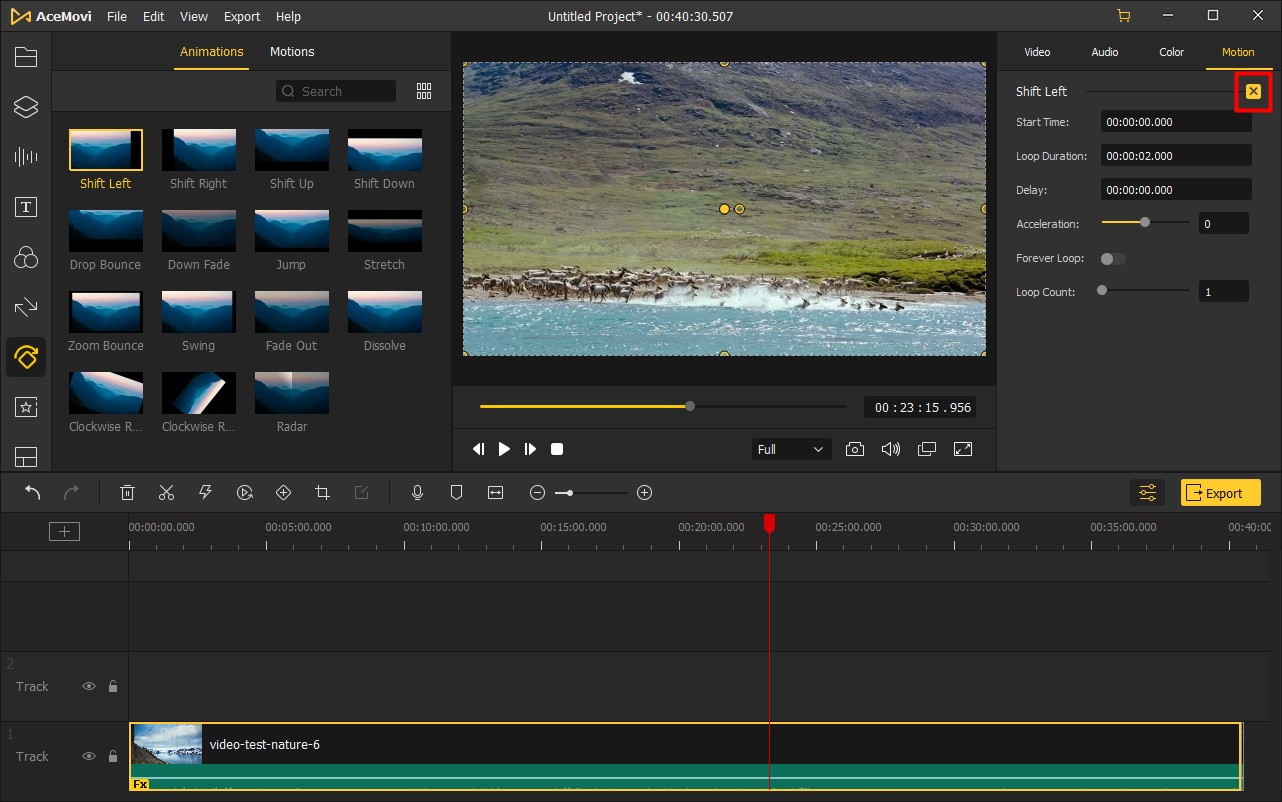Select the Split Screen panel
Viewport: 1282px width, 802px height.
click(x=26, y=457)
